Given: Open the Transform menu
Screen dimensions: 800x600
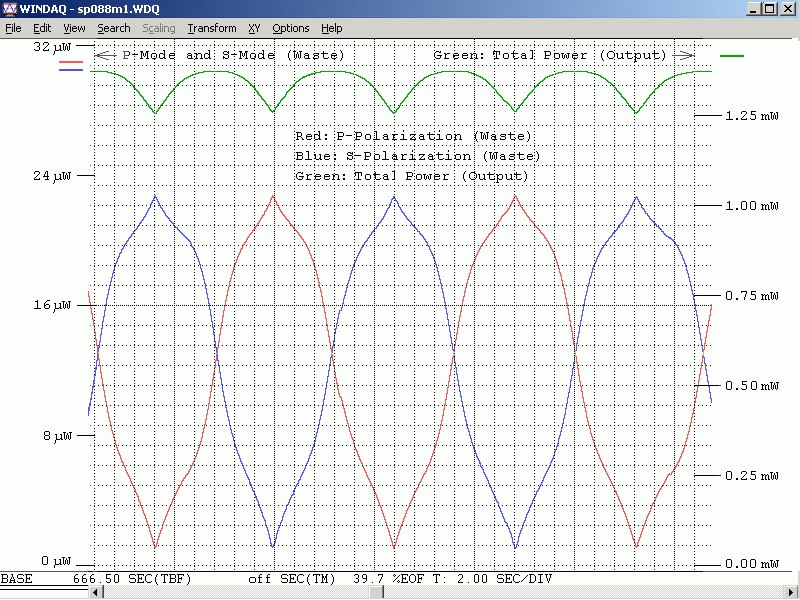Looking at the screenshot, I should 212,28.
